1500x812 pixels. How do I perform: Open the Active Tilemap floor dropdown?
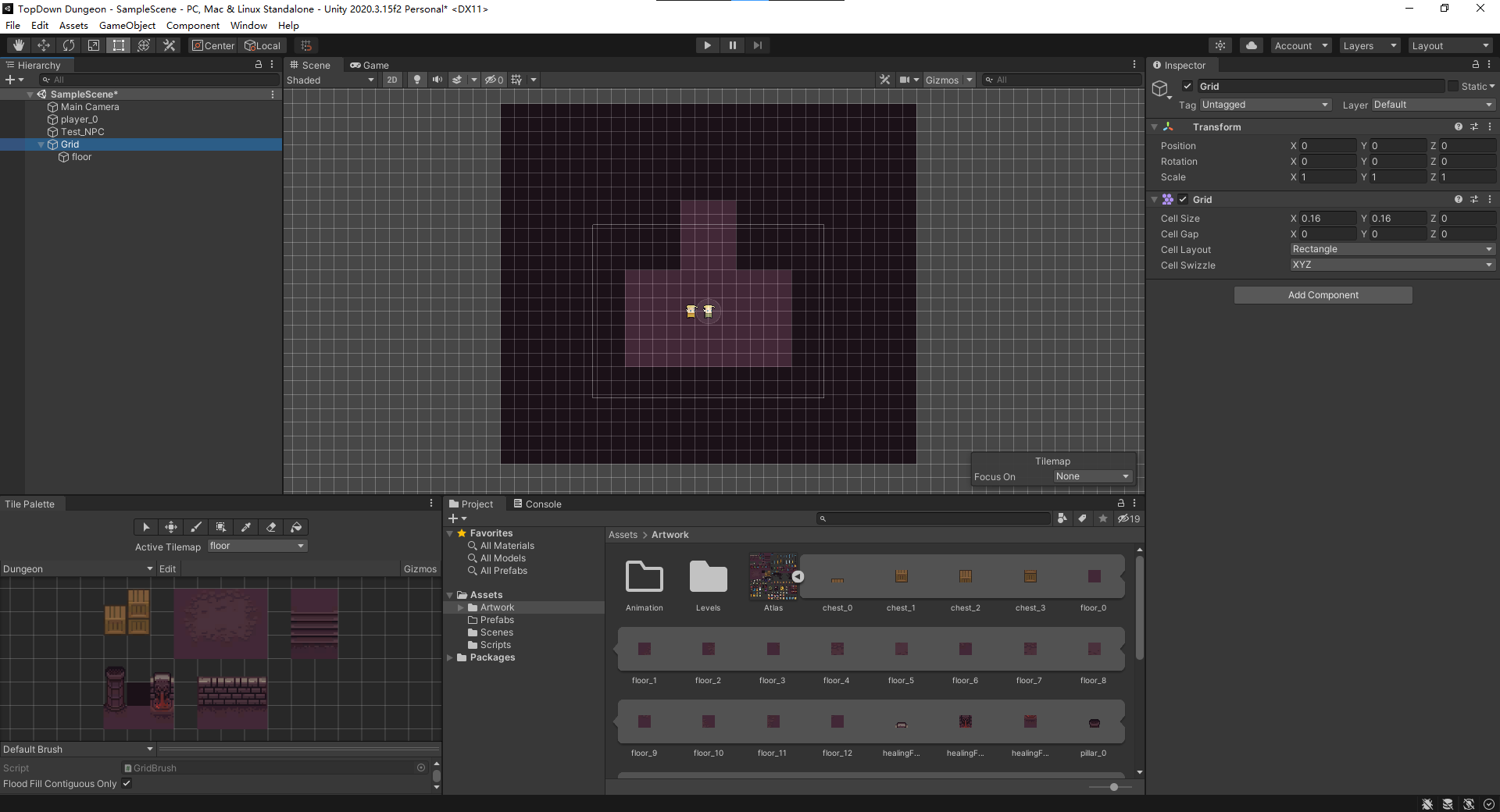[257, 547]
